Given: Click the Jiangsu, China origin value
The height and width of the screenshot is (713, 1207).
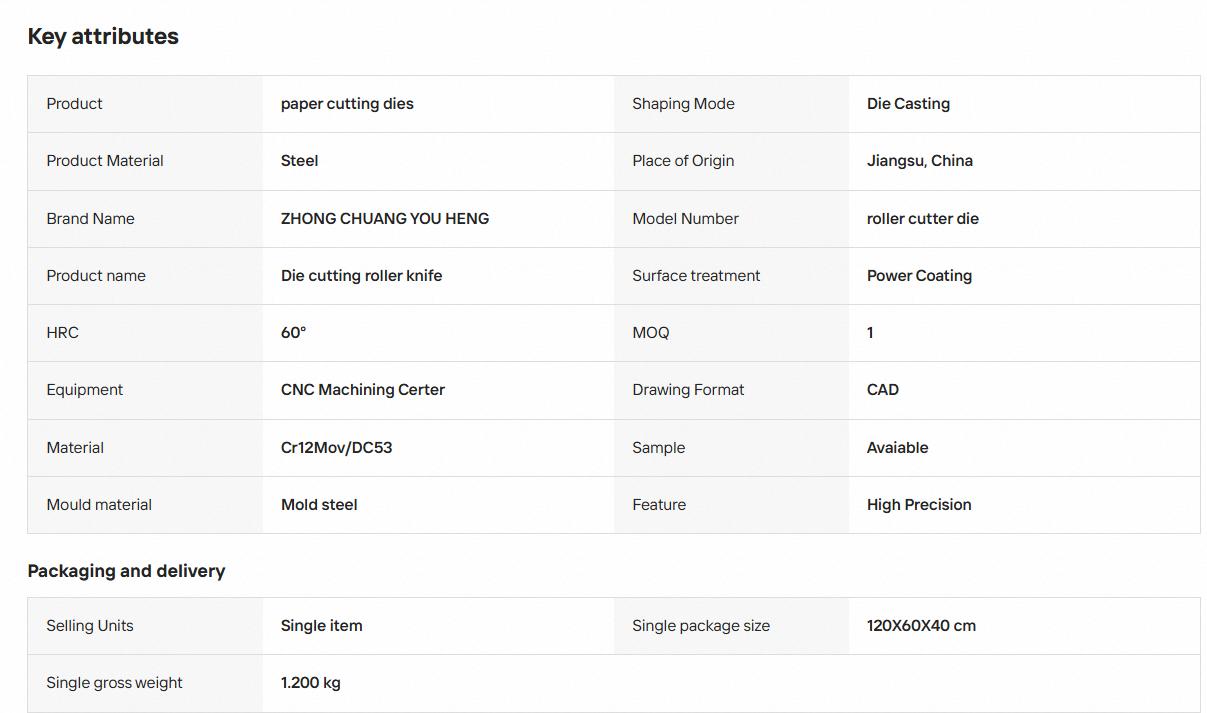Looking at the screenshot, I should pos(920,161).
